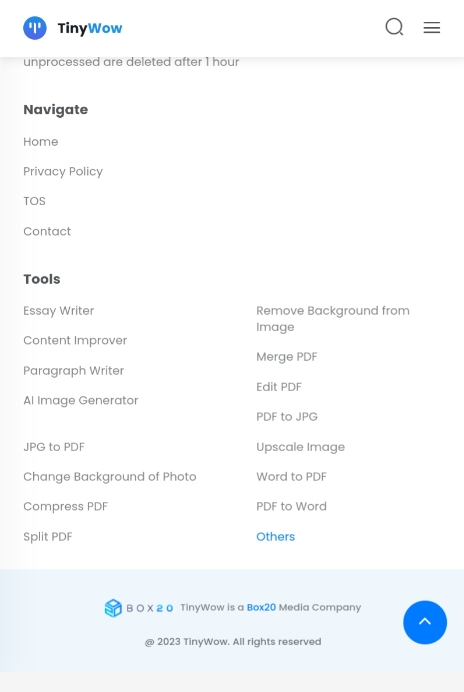The width and height of the screenshot is (464, 692).
Task: Open the hamburger menu icon
Action: [432, 27]
